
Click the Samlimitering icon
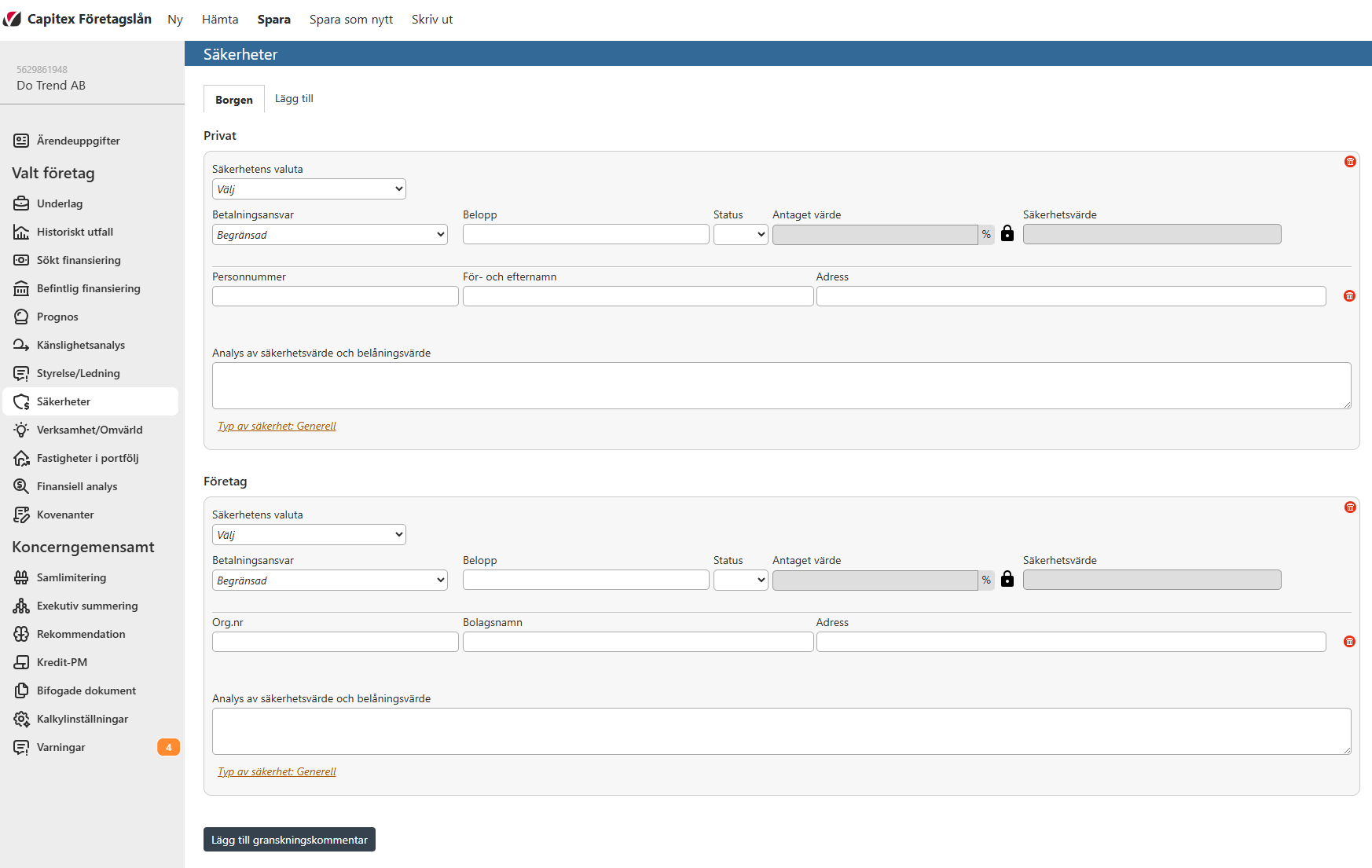21,577
